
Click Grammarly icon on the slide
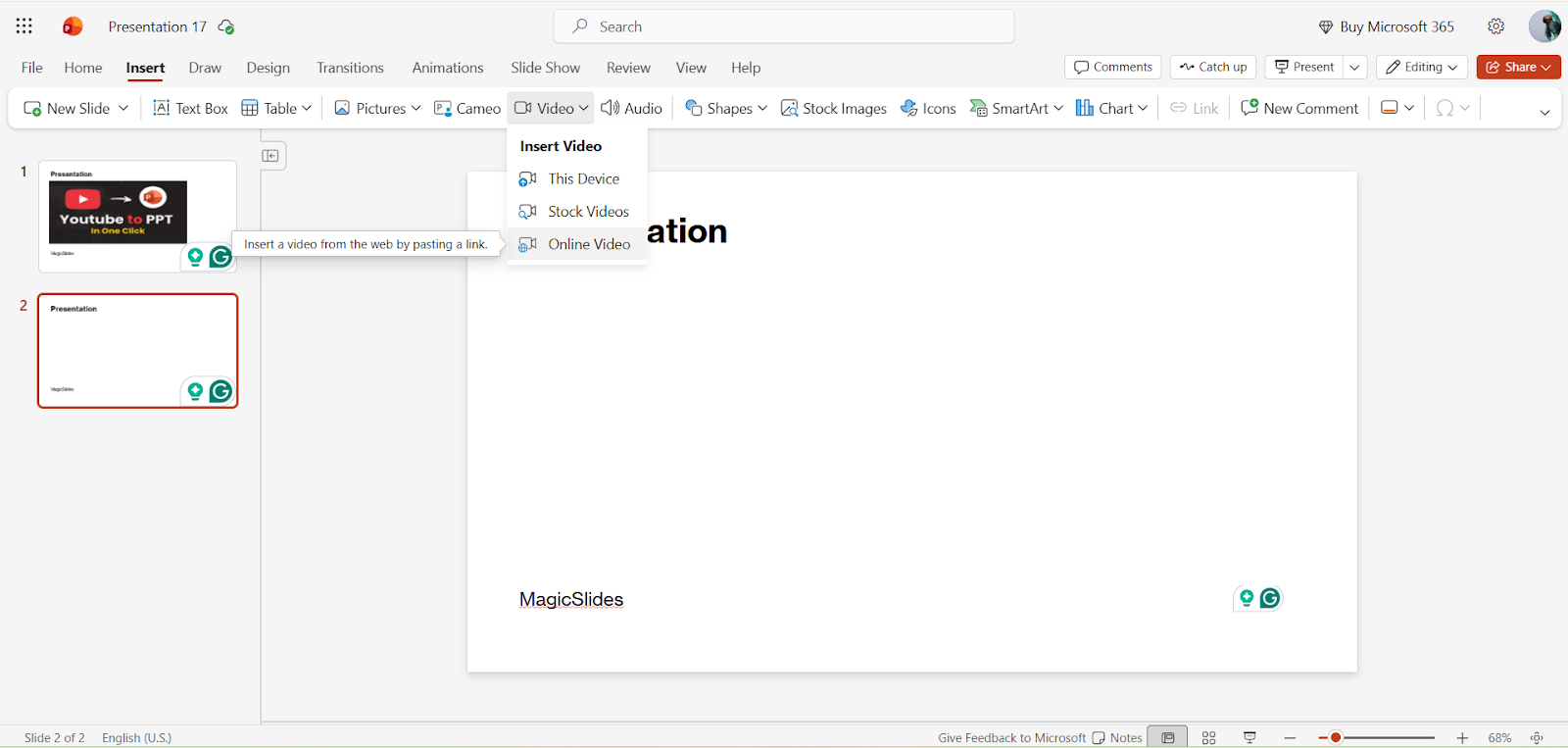click(1270, 598)
